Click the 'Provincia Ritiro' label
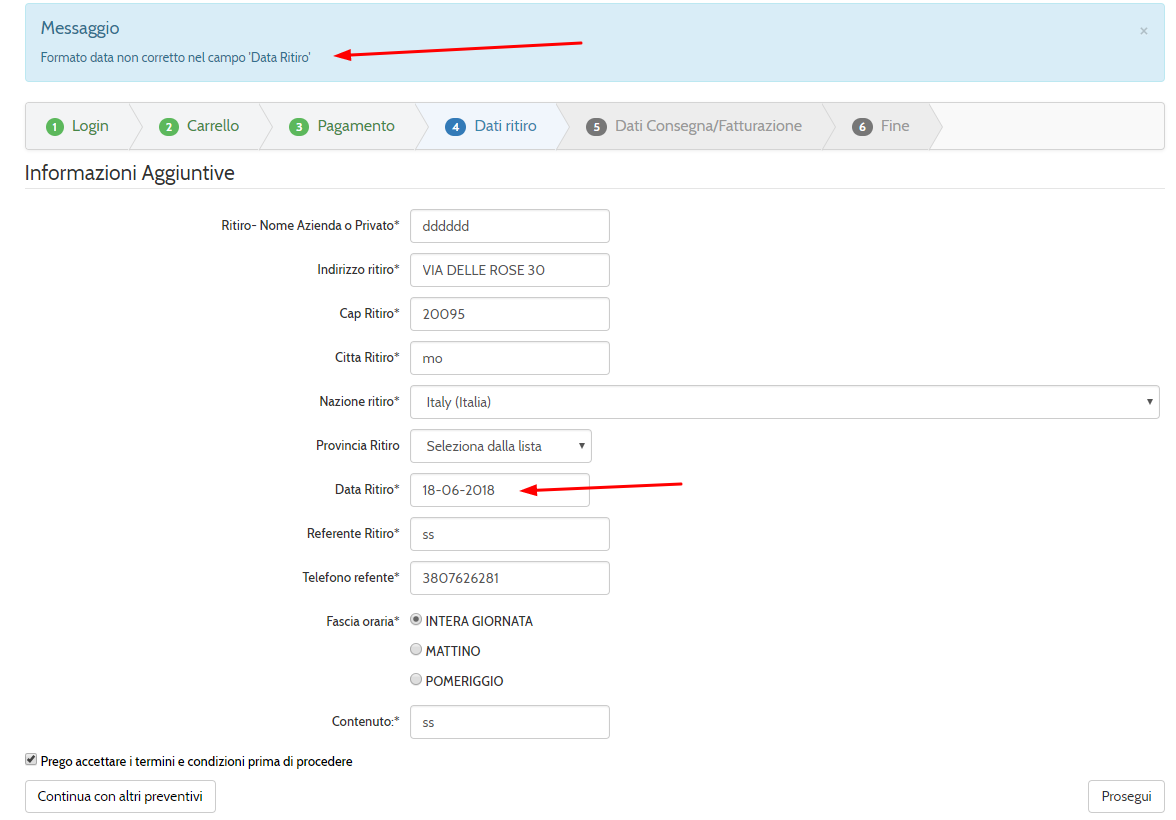1176x820 pixels. [358, 446]
